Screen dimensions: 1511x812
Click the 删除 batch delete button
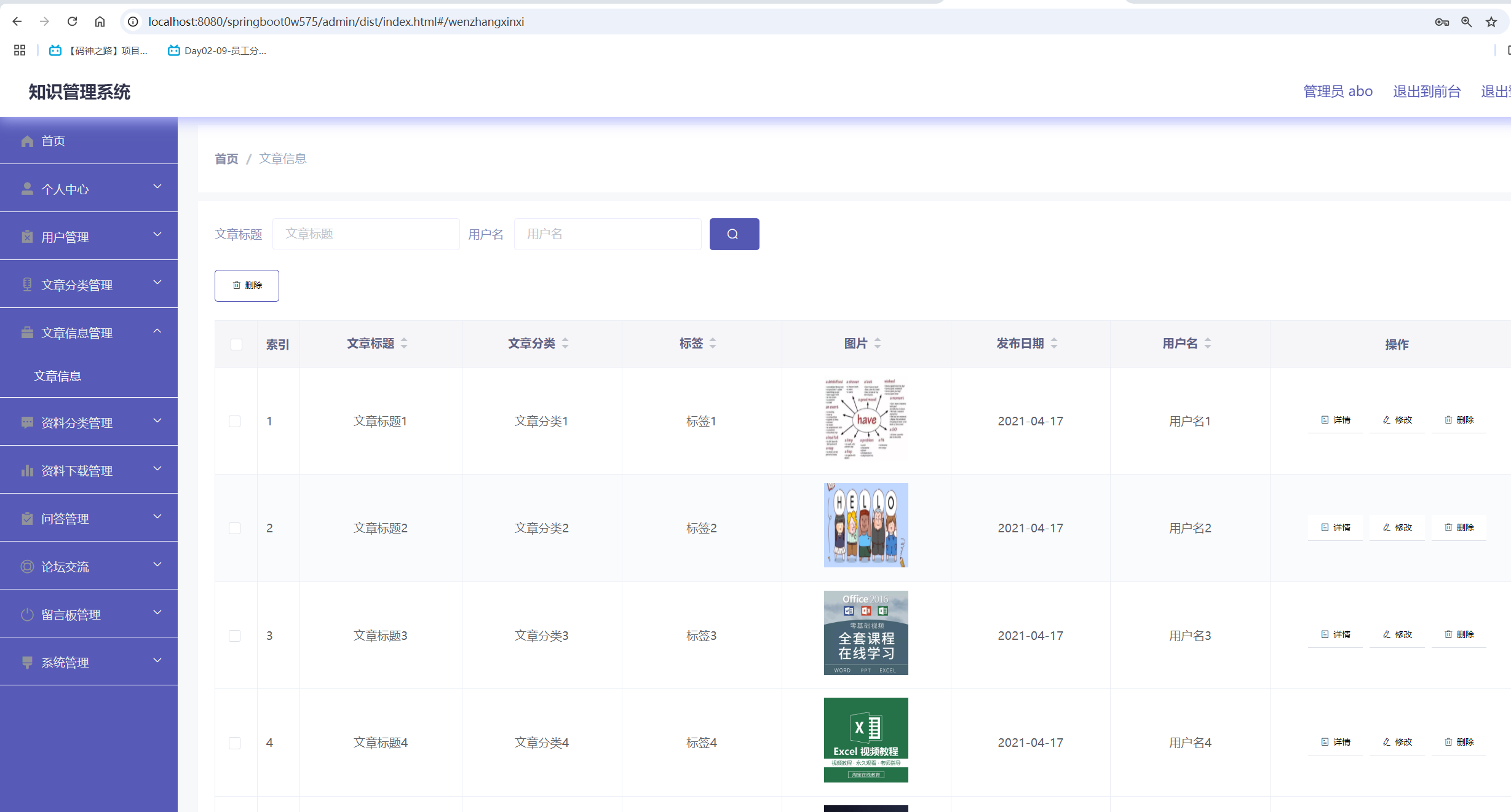[x=246, y=285]
